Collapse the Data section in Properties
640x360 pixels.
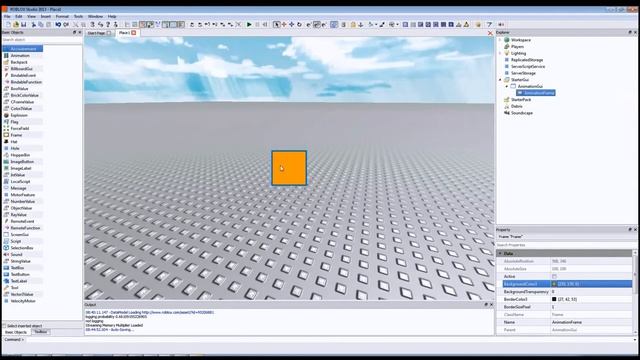(x=500, y=253)
